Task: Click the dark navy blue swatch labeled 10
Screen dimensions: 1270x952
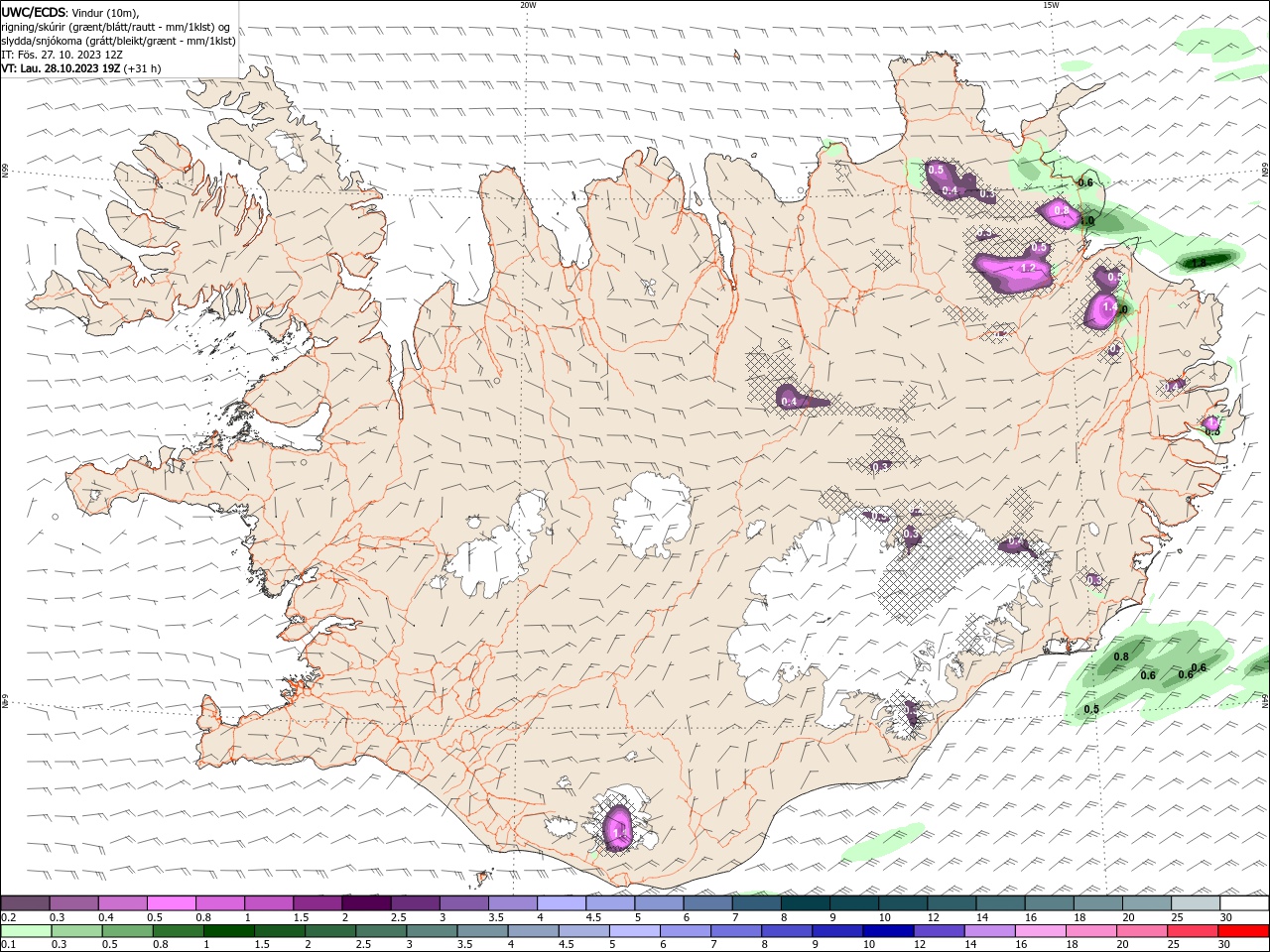Action: tap(886, 931)
